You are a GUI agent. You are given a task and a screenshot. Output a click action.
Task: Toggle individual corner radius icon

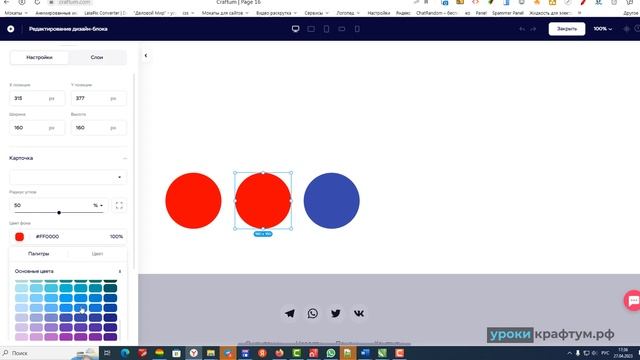[x=119, y=205]
